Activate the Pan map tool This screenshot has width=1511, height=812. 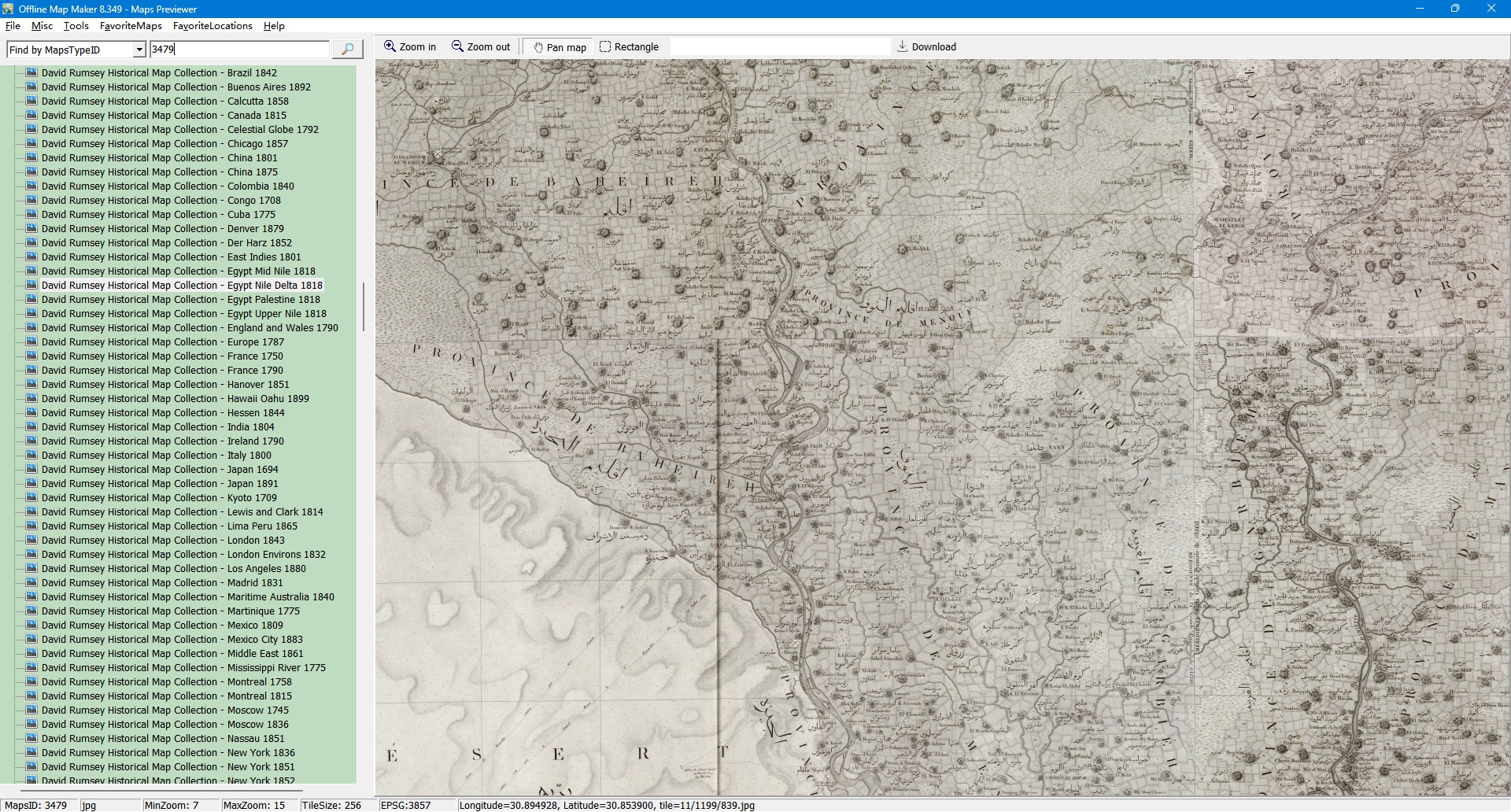pos(560,47)
